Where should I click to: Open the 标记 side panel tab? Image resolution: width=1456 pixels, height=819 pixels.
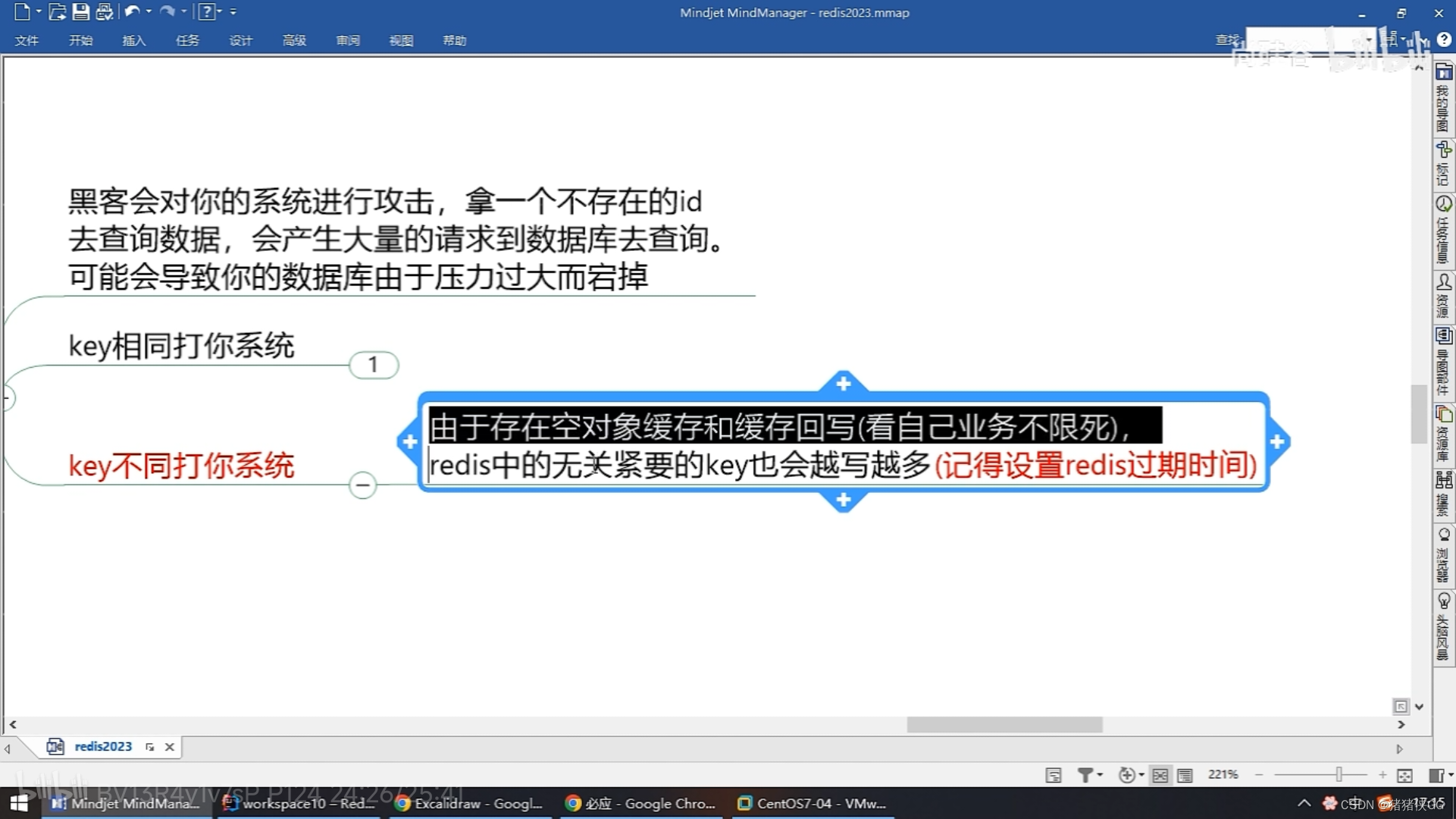[x=1443, y=163]
